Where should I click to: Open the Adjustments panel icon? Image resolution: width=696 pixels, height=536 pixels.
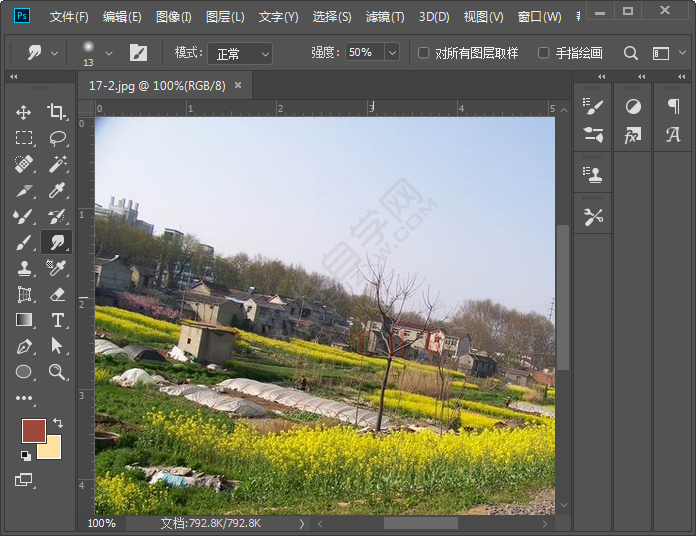tap(633, 106)
